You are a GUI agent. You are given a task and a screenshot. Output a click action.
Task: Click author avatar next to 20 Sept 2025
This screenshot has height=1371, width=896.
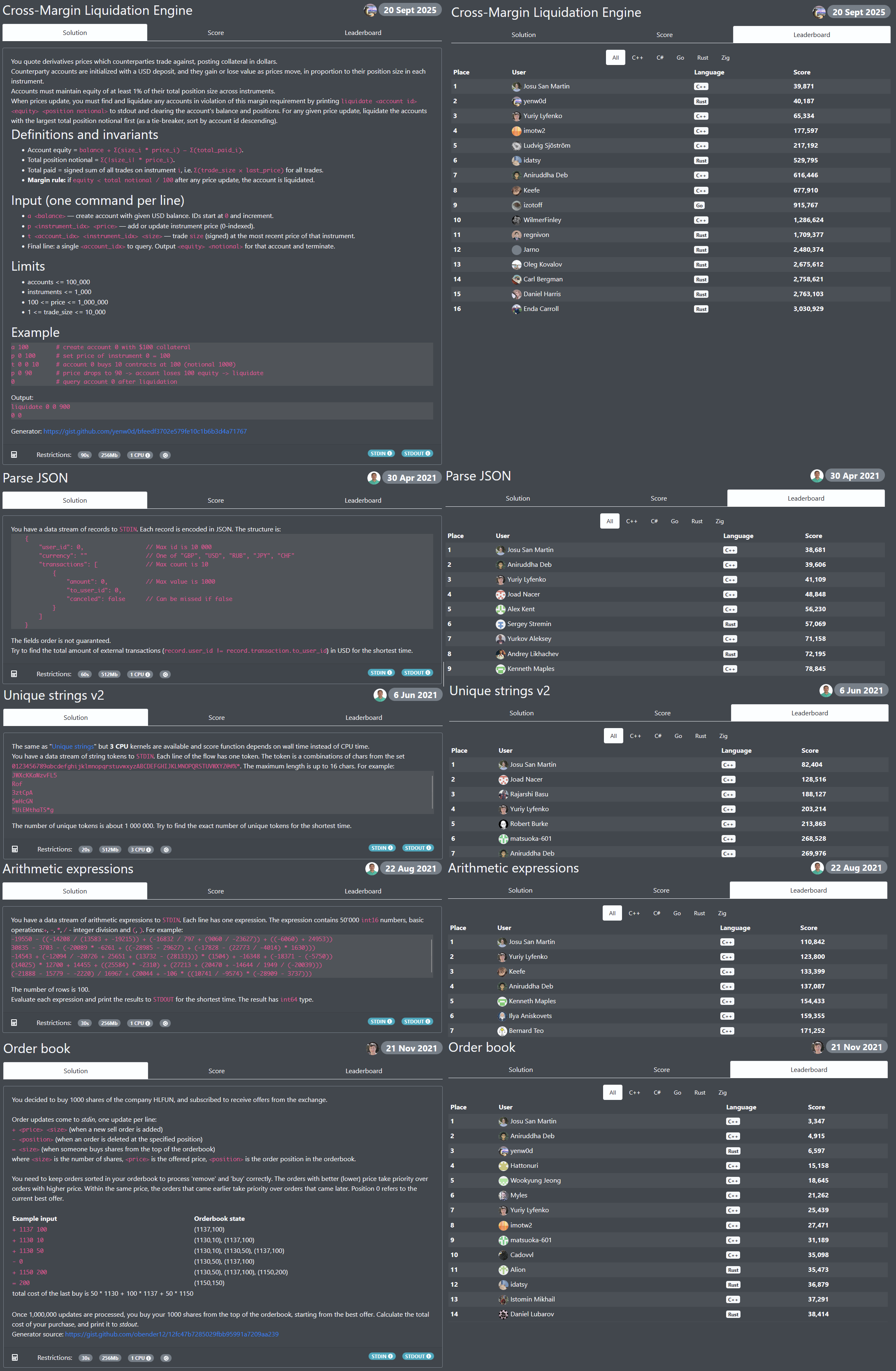pyautogui.click(x=371, y=10)
